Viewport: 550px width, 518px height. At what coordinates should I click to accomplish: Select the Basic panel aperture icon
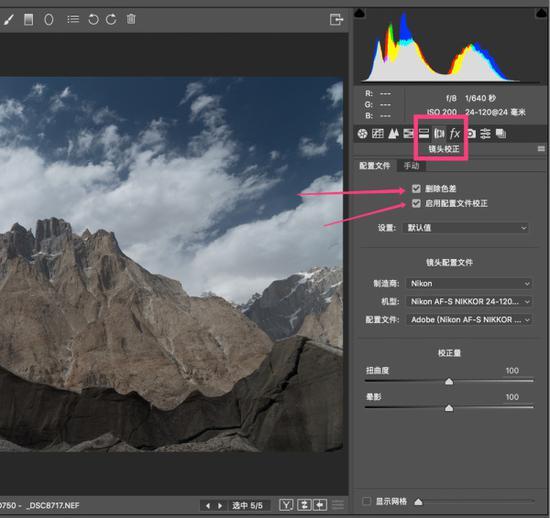pyautogui.click(x=362, y=134)
